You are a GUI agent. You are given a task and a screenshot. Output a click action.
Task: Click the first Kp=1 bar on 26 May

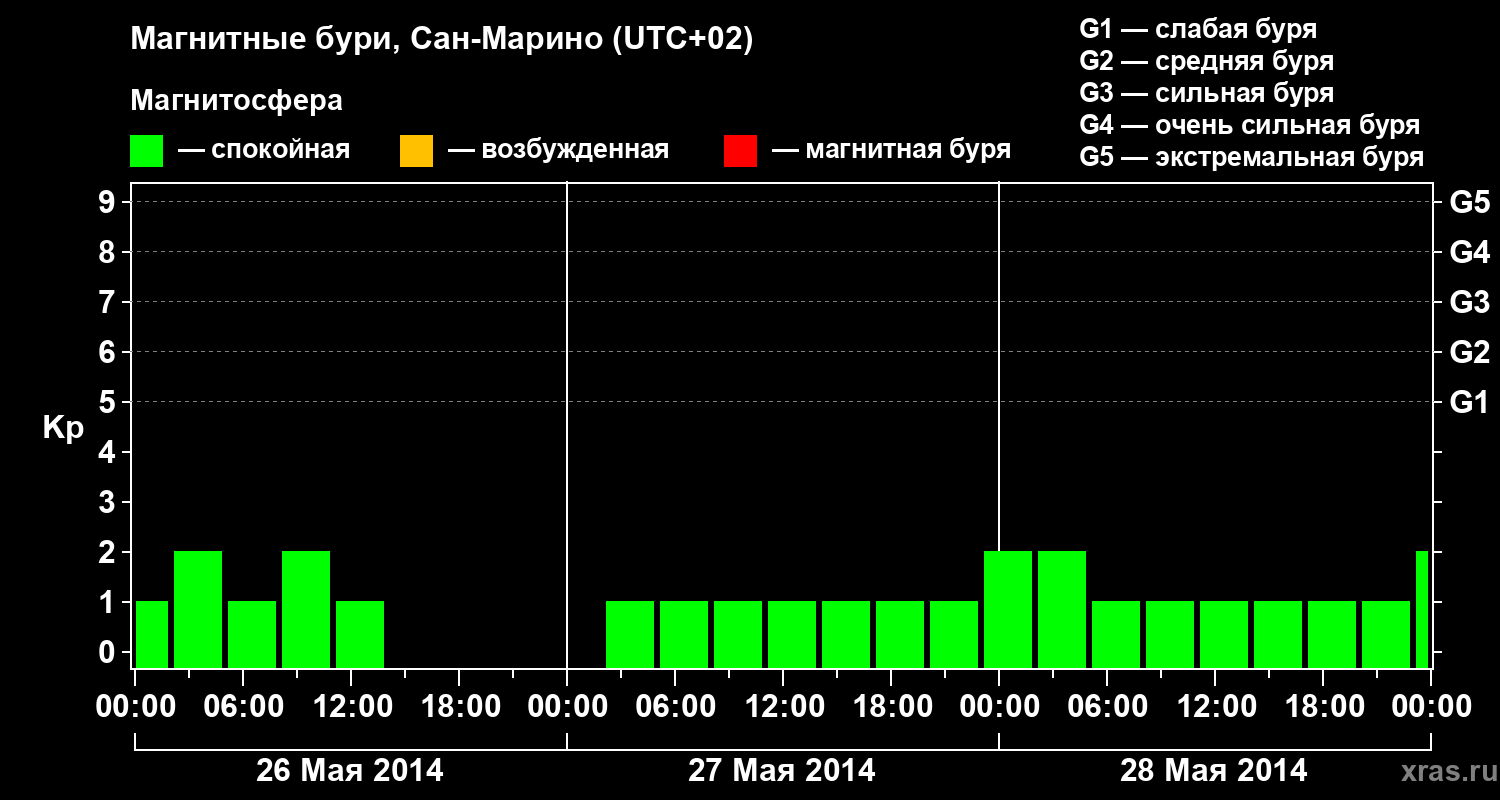click(x=151, y=634)
